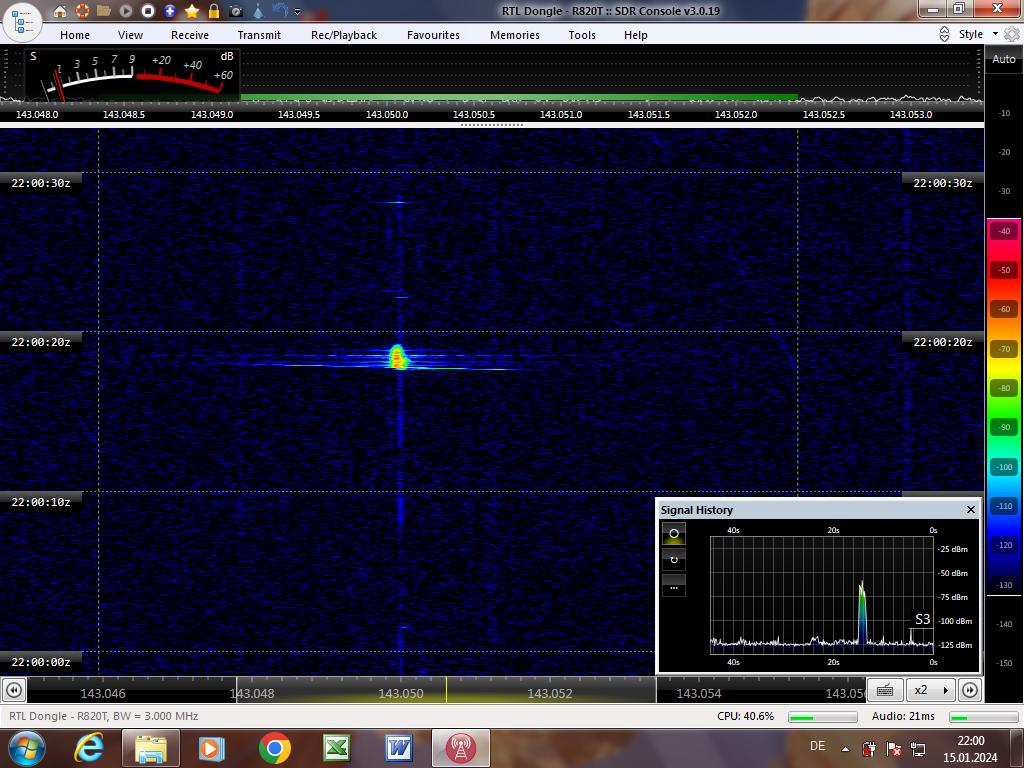Click the right scroll frequency button
This screenshot has height=768, width=1024.
[x=970, y=690]
